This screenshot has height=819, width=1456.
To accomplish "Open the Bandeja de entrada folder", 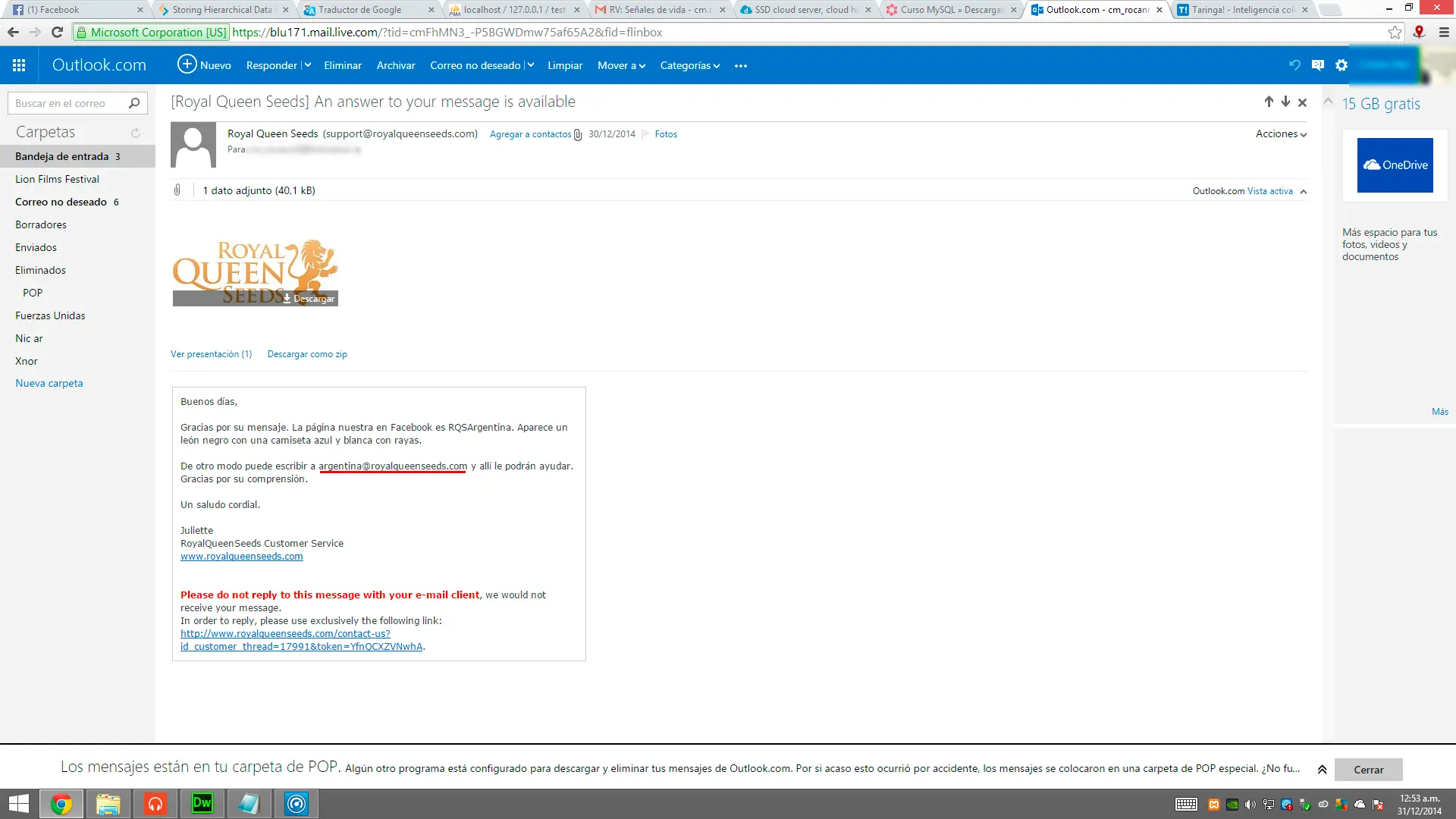I will click(77, 156).
